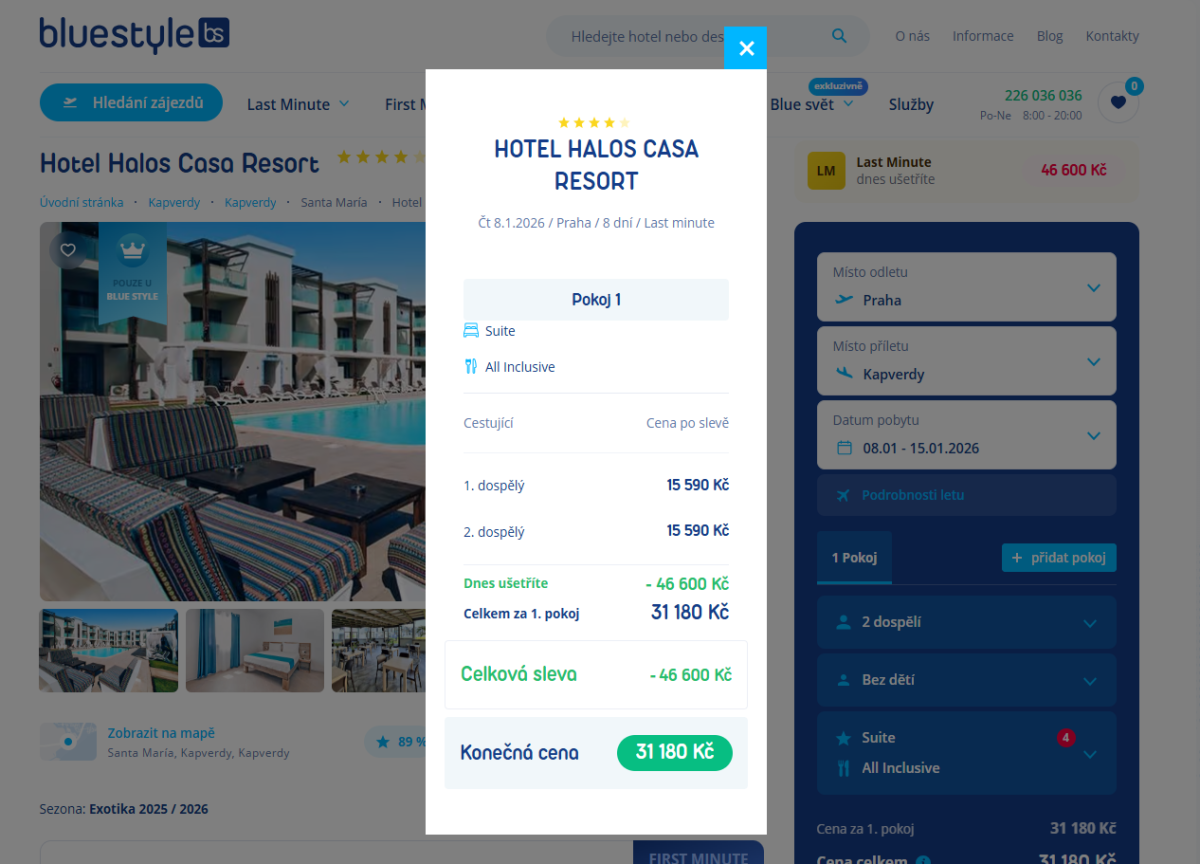Expand the Bez dětí children selector
This screenshot has height=864, width=1200.
tap(966, 680)
